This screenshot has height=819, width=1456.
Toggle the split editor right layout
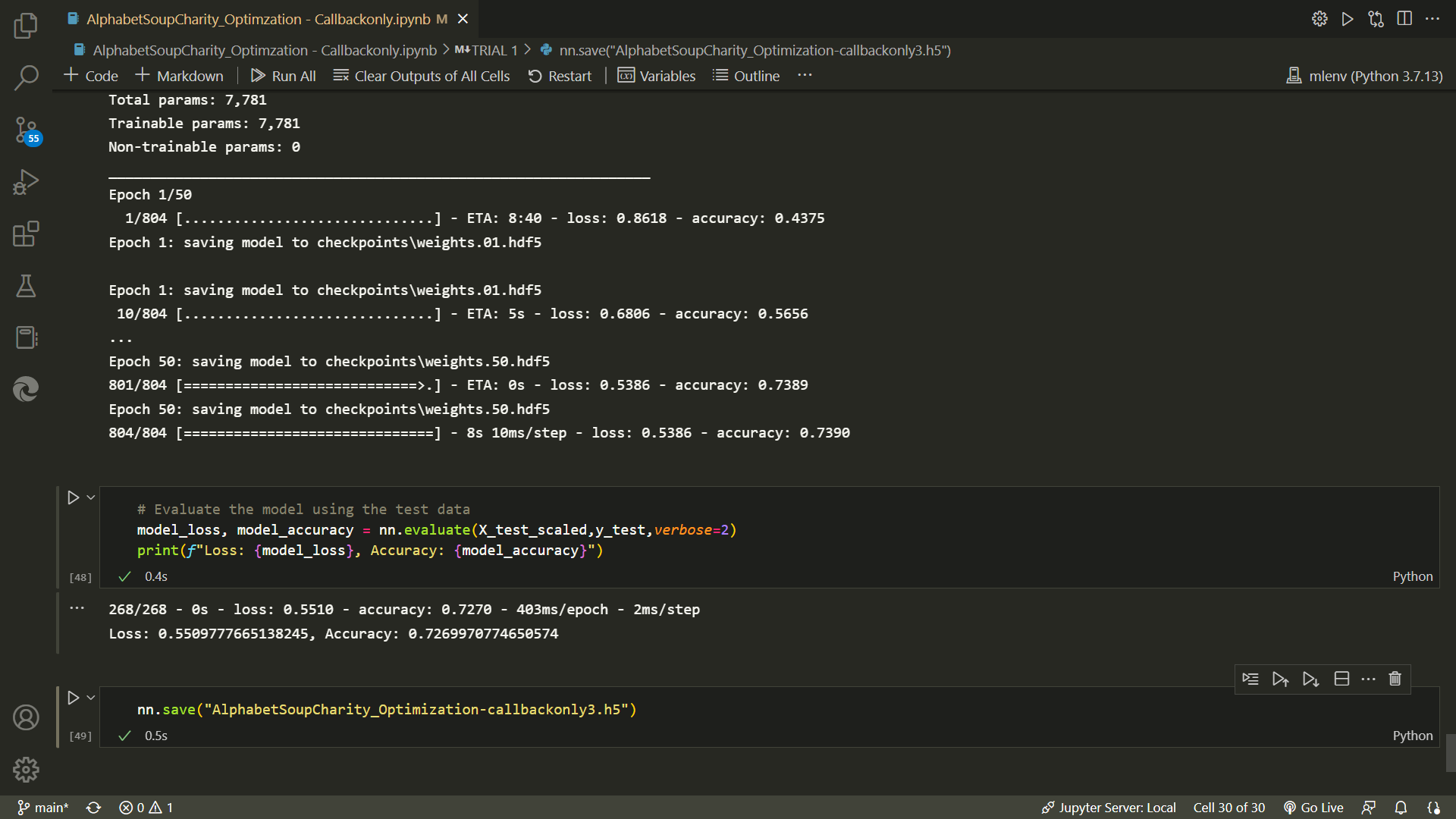coord(1404,19)
